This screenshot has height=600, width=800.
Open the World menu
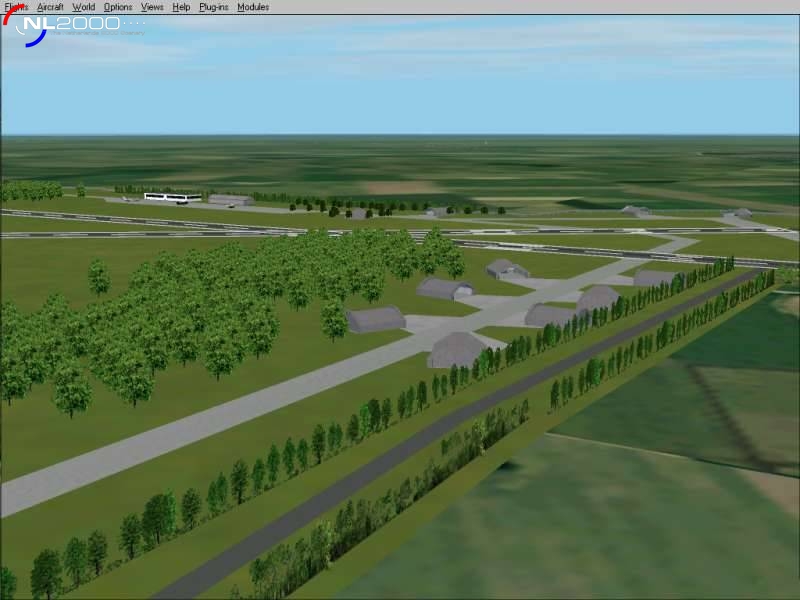pyautogui.click(x=84, y=7)
